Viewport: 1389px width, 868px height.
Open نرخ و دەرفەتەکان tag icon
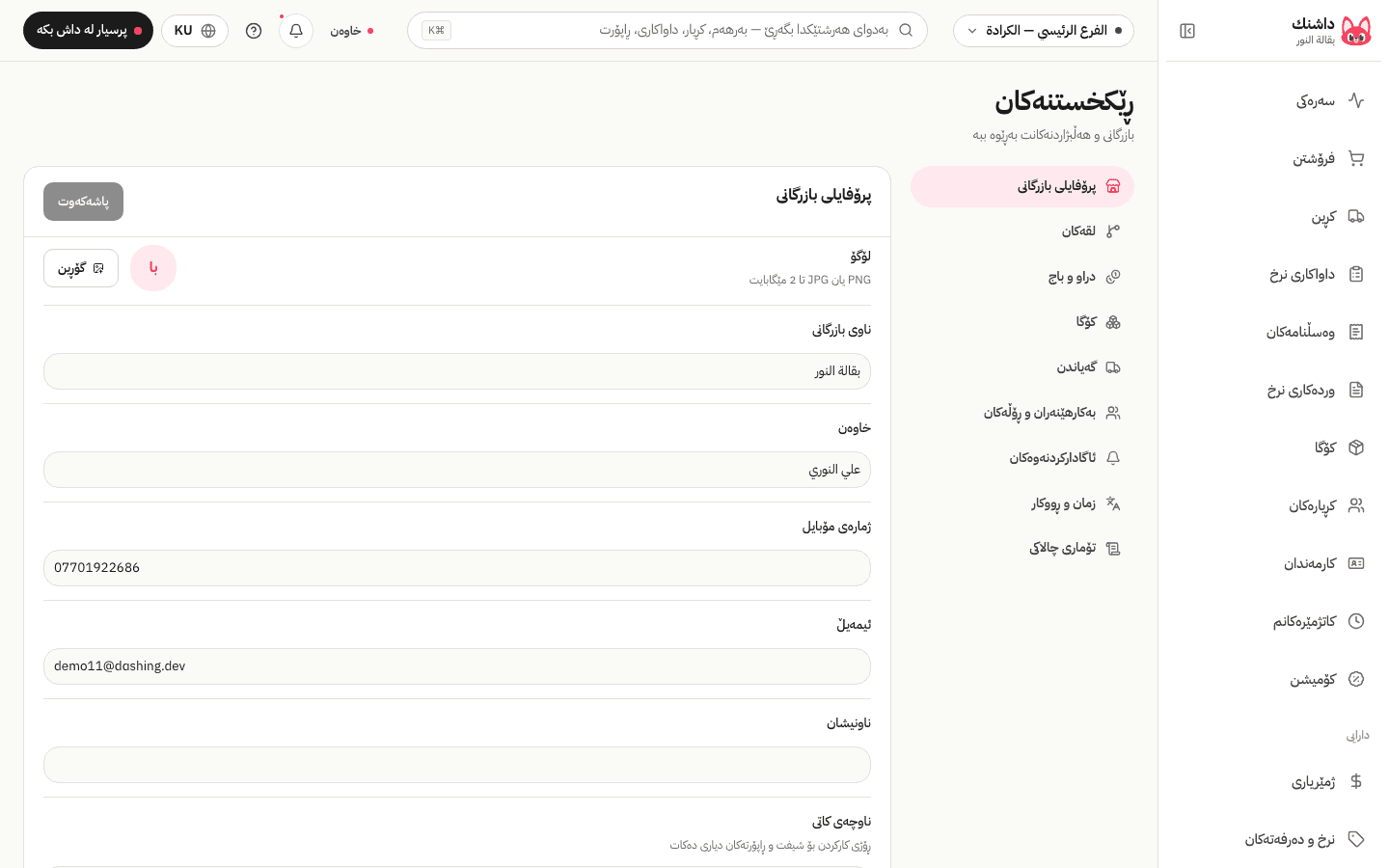[x=1356, y=839]
